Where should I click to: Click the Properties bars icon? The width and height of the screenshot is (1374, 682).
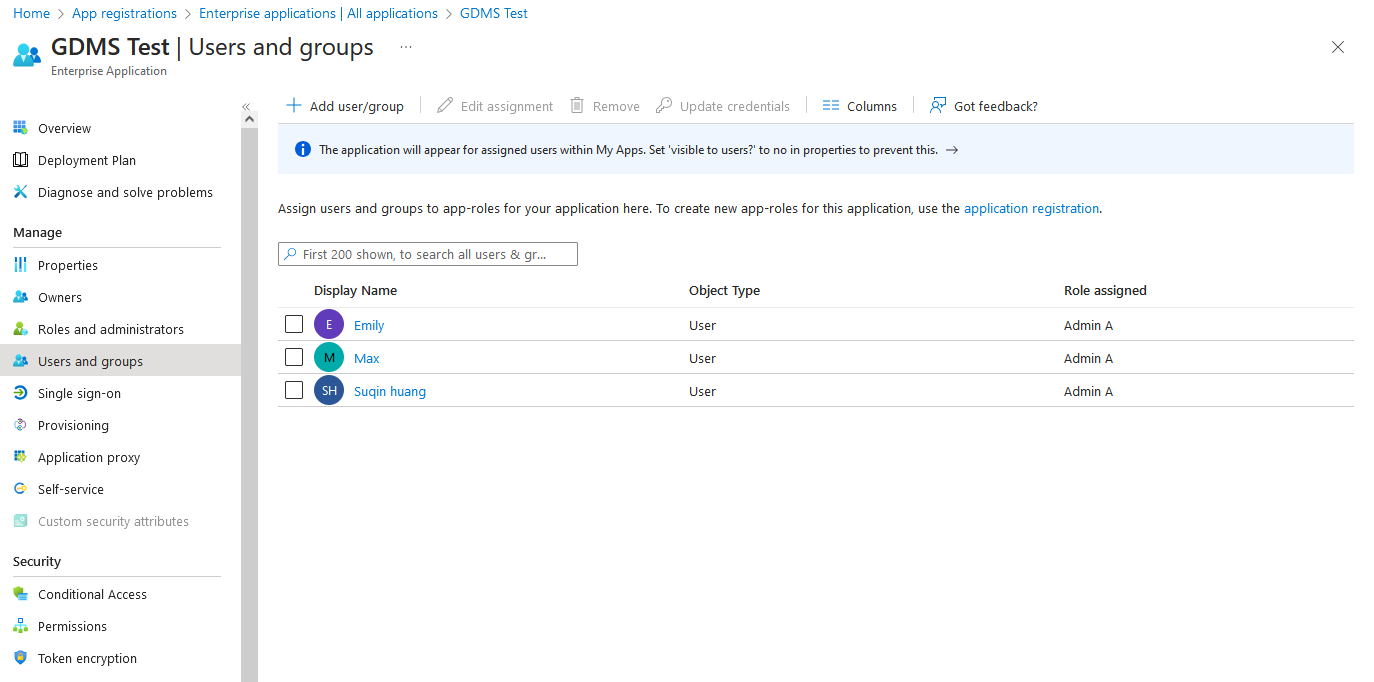pyautogui.click(x=20, y=265)
